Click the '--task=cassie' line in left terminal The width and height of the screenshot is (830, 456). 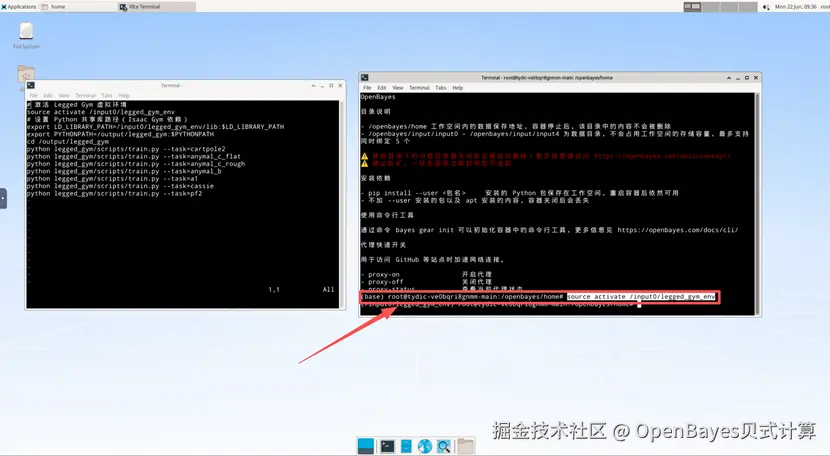point(121,186)
